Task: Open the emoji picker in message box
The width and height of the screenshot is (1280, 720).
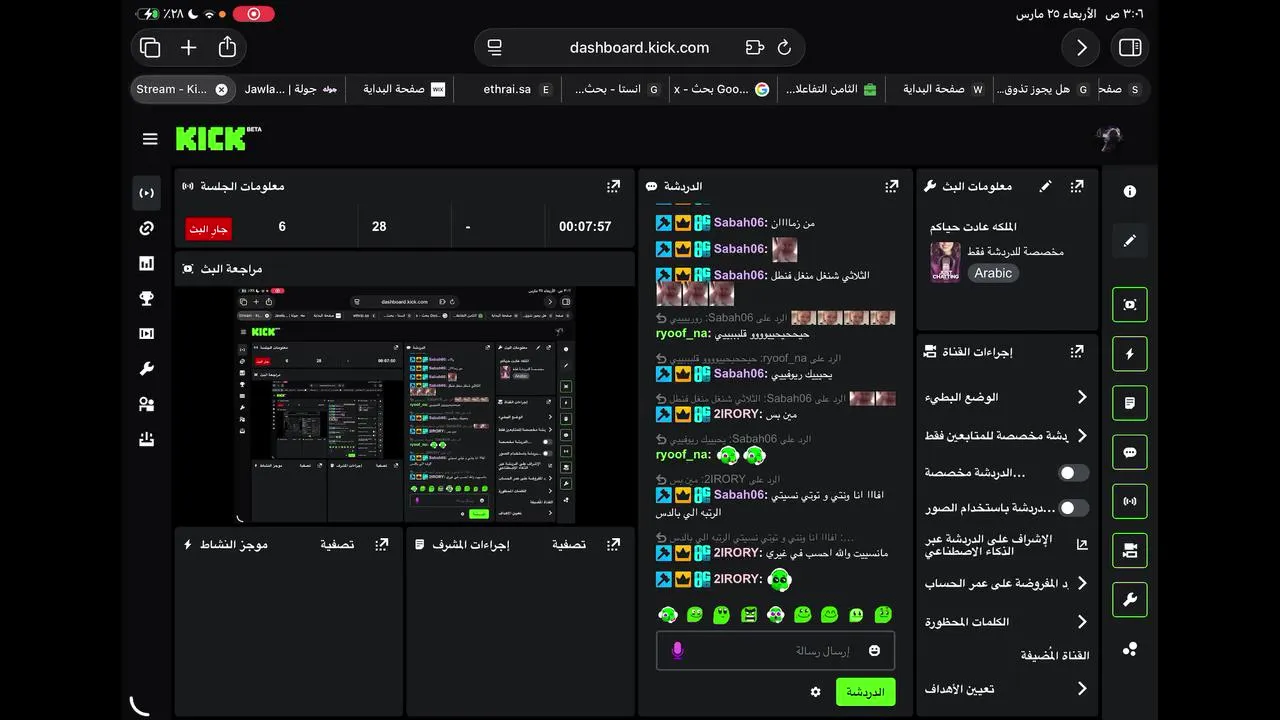Action: click(x=875, y=651)
